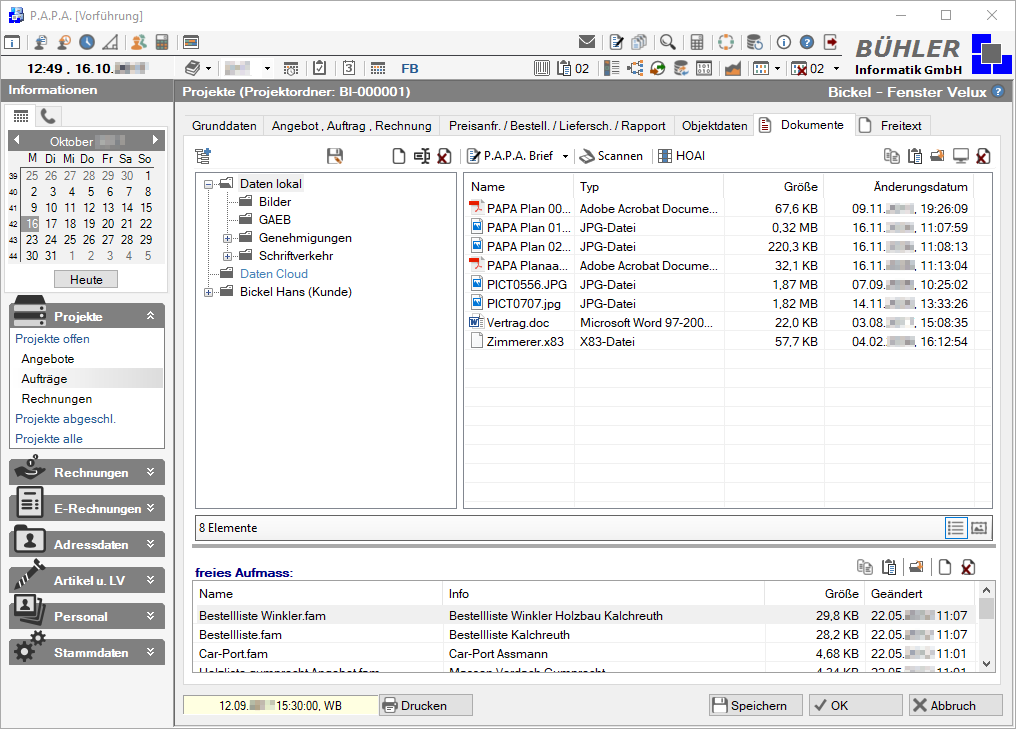Open the set-square triangle measuring tool
This screenshot has height=729, width=1016.
point(111,42)
